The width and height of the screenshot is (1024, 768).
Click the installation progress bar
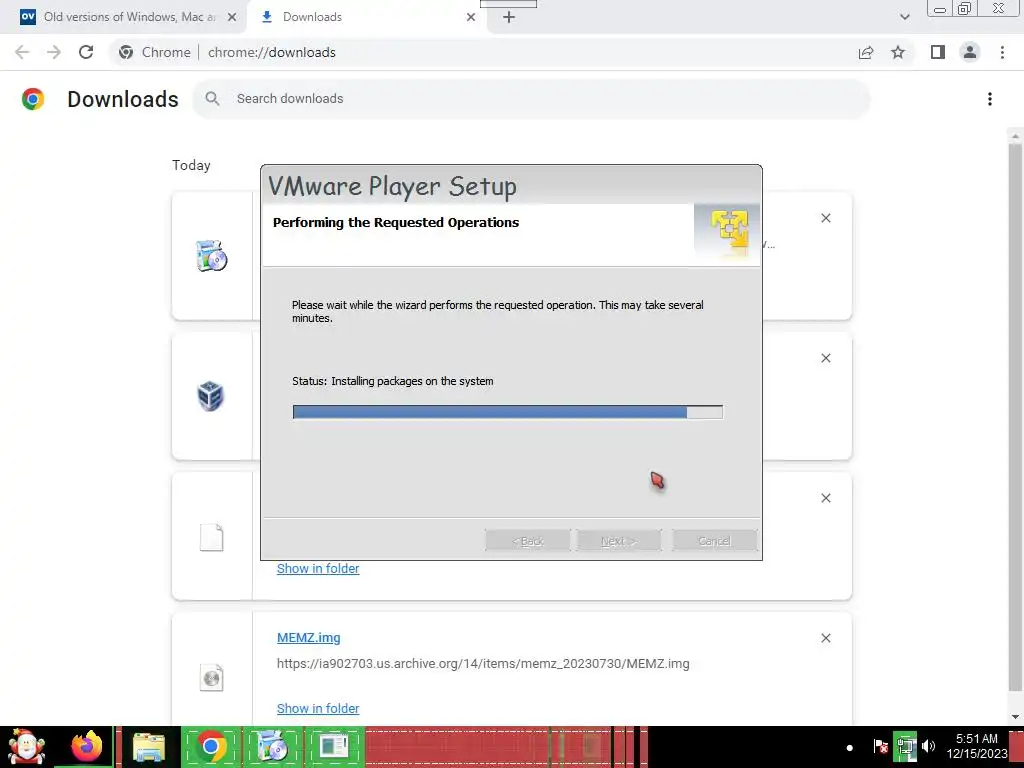pyautogui.click(x=507, y=411)
